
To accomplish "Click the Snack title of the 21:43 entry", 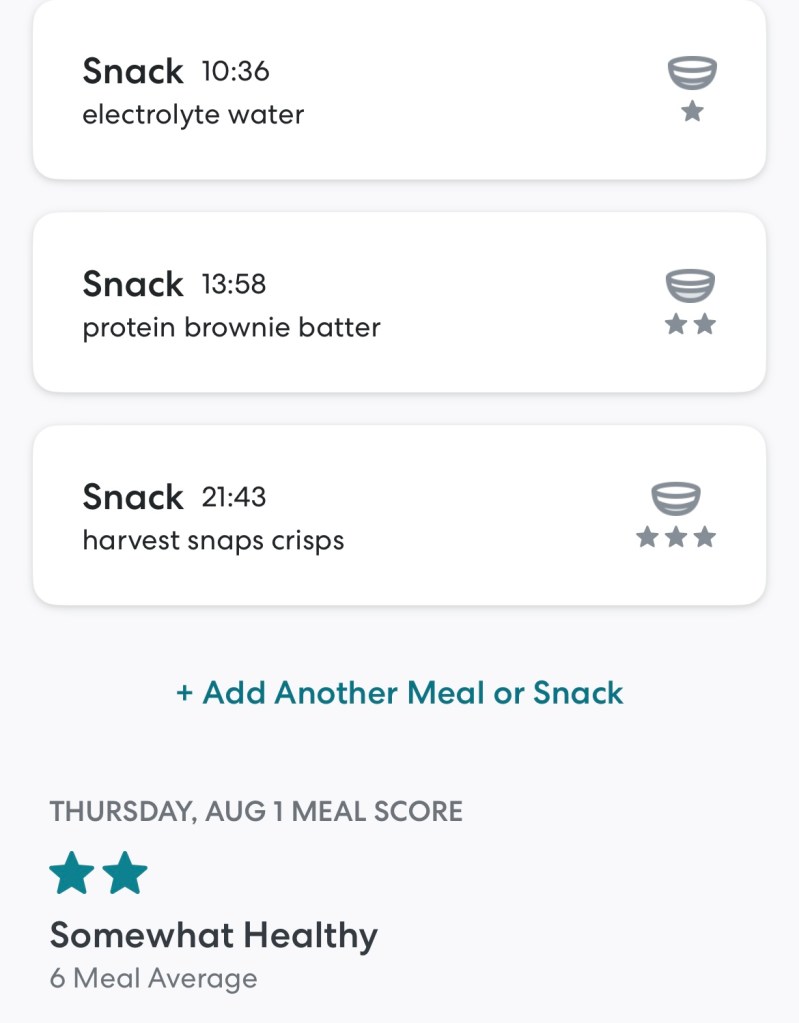I will [133, 497].
